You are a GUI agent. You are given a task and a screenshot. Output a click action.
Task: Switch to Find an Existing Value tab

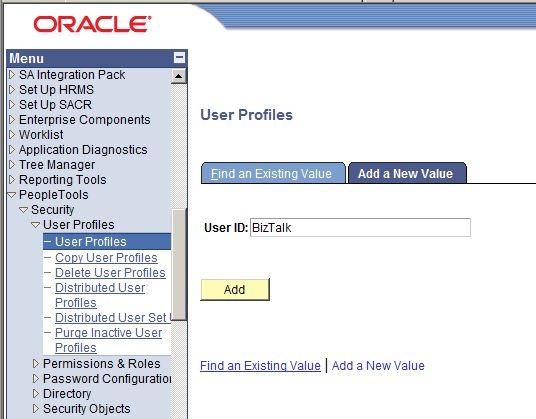pyautogui.click(x=273, y=173)
